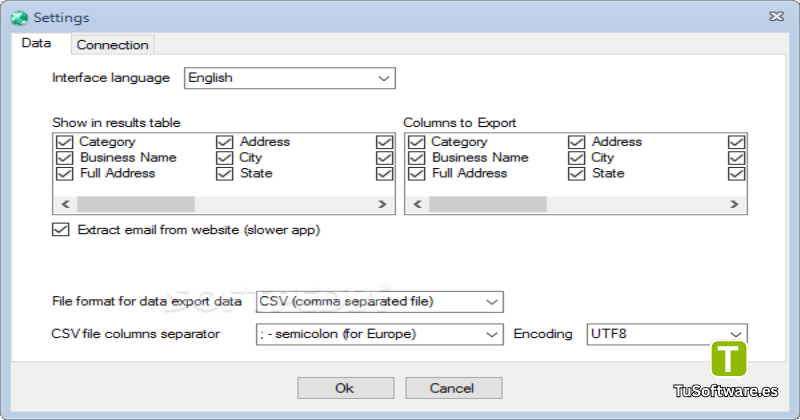This screenshot has height=420, width=800.
Task: Toggle State checkbox in Columns to Export
Action: (577, 174)
